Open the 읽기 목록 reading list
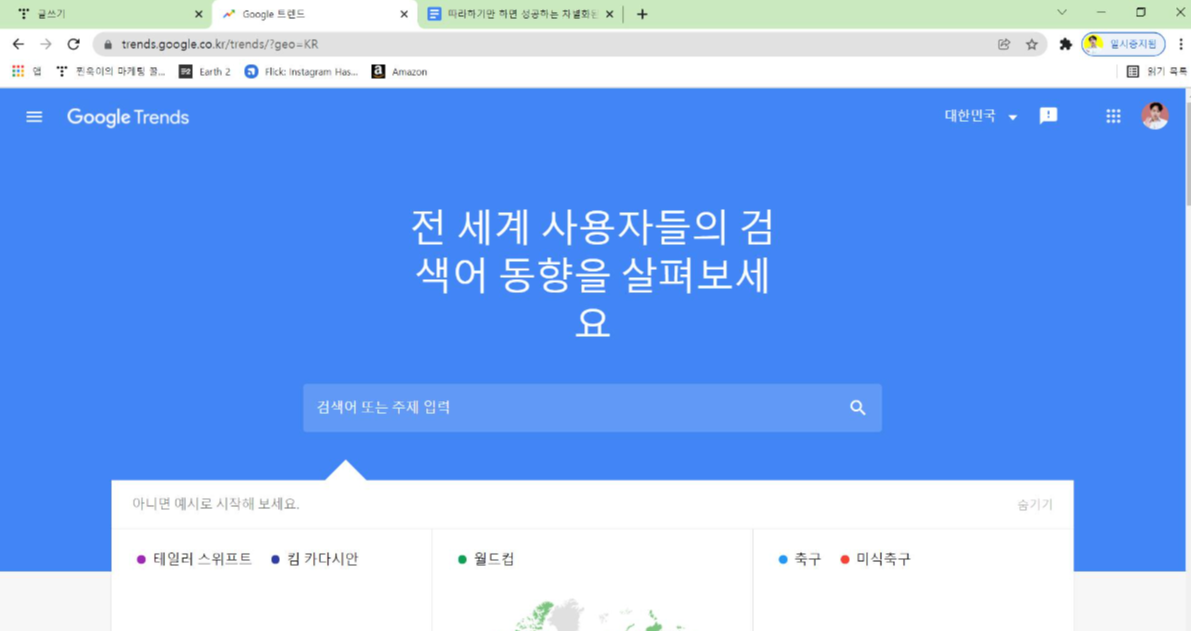This screenshot has height=631, width=1191. click(1157, 71)
